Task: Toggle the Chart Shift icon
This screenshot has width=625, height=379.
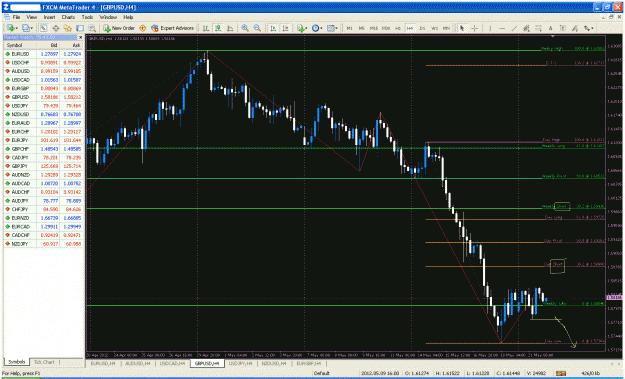Action: [x=285, y=28]
